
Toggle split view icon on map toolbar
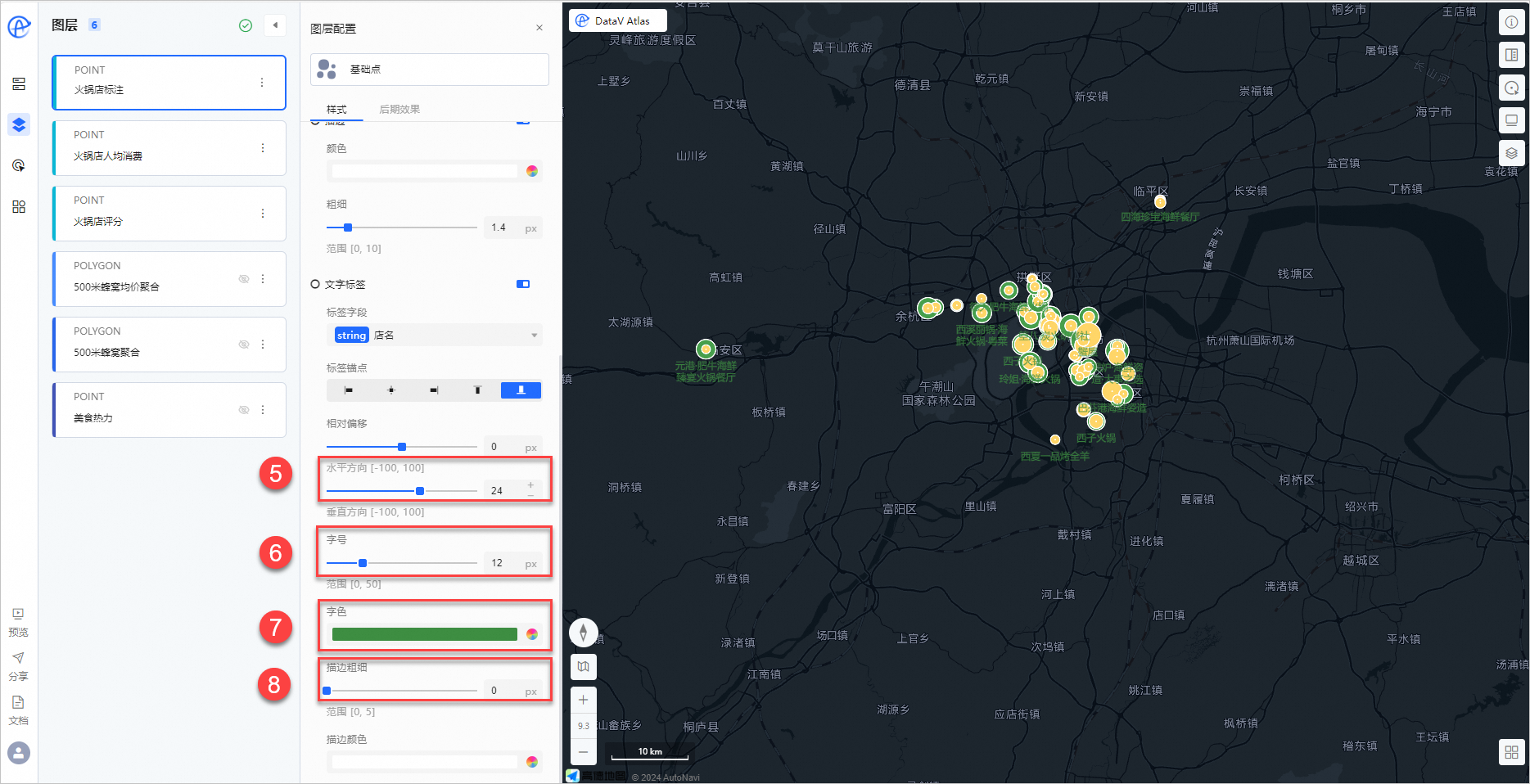coord(1511,55)
